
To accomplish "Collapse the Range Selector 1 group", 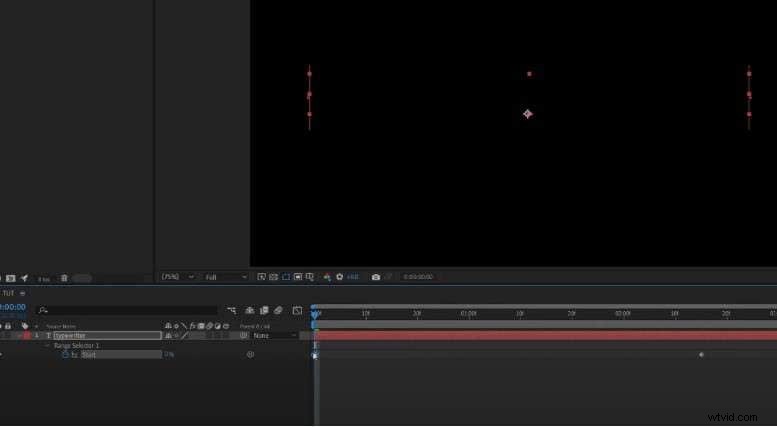I will 48,345.
